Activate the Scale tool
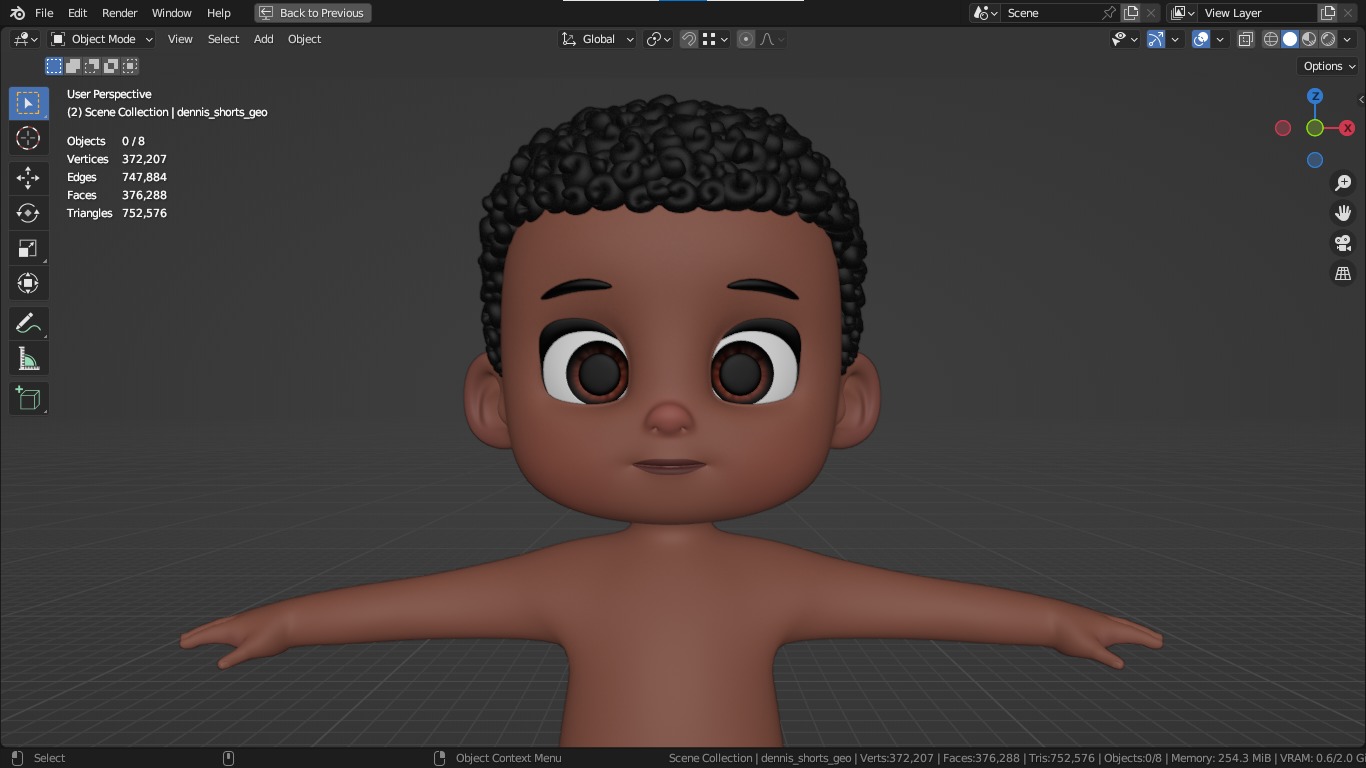The image size is (1366, 768). tap(28, 248)
